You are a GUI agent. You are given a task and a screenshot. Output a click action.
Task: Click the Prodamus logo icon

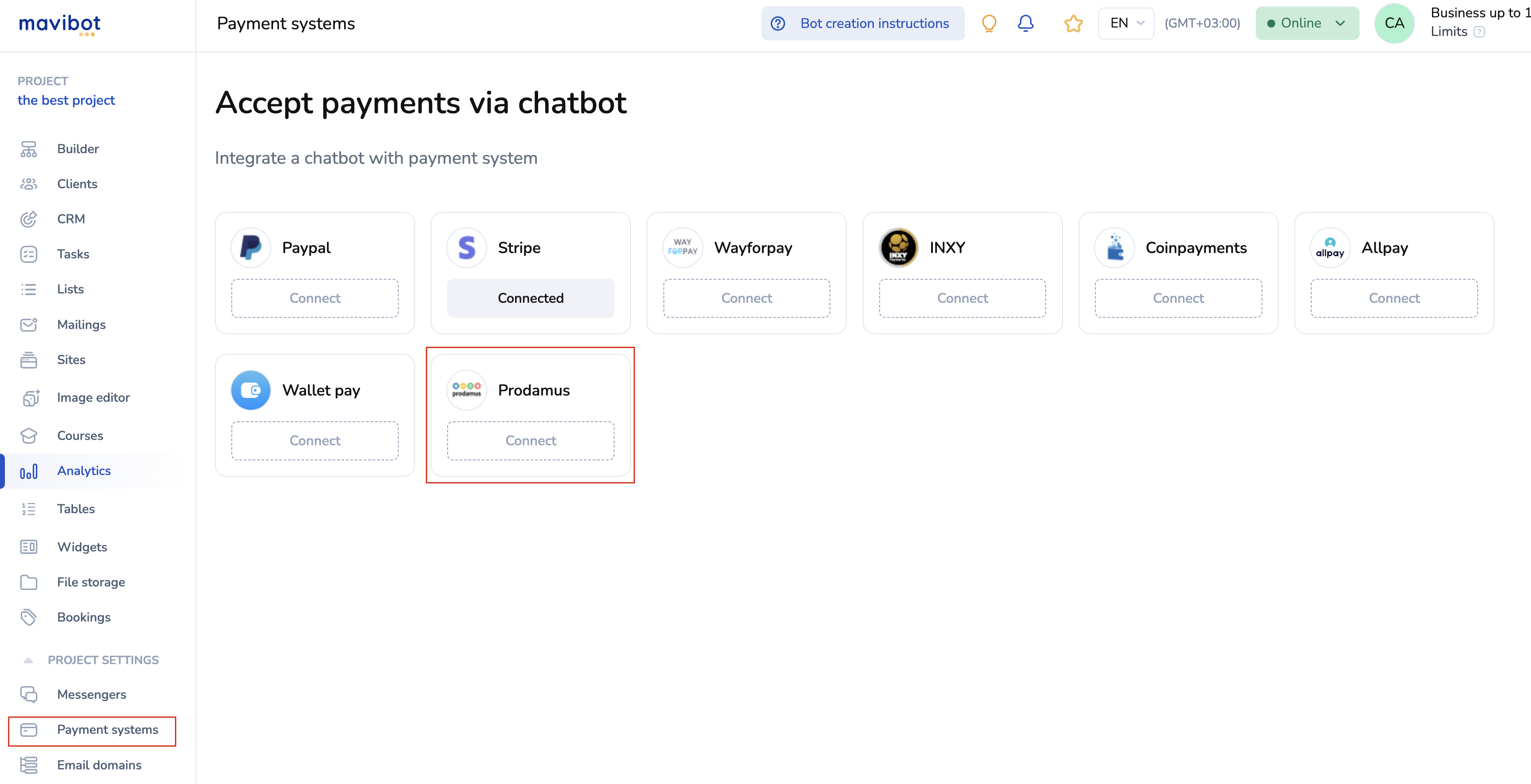pyautogui.click(x=467, y=390)
